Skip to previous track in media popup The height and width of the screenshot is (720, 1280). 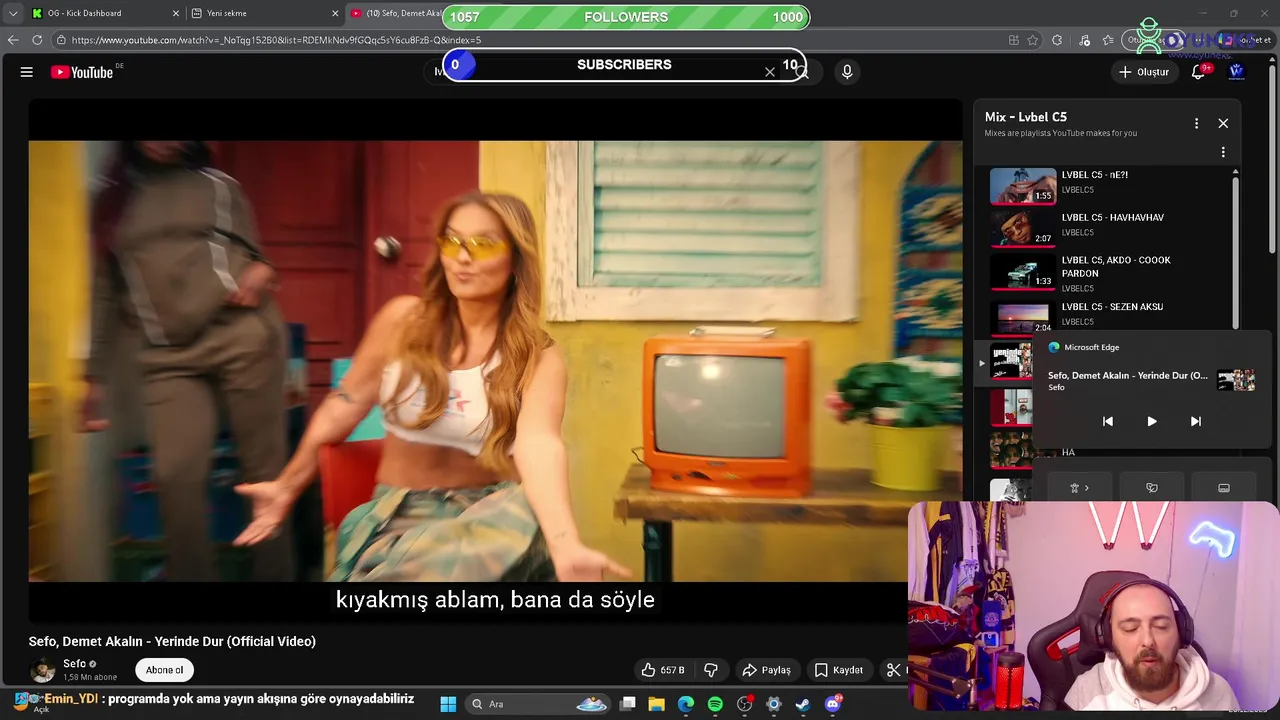click(1108, 421)
